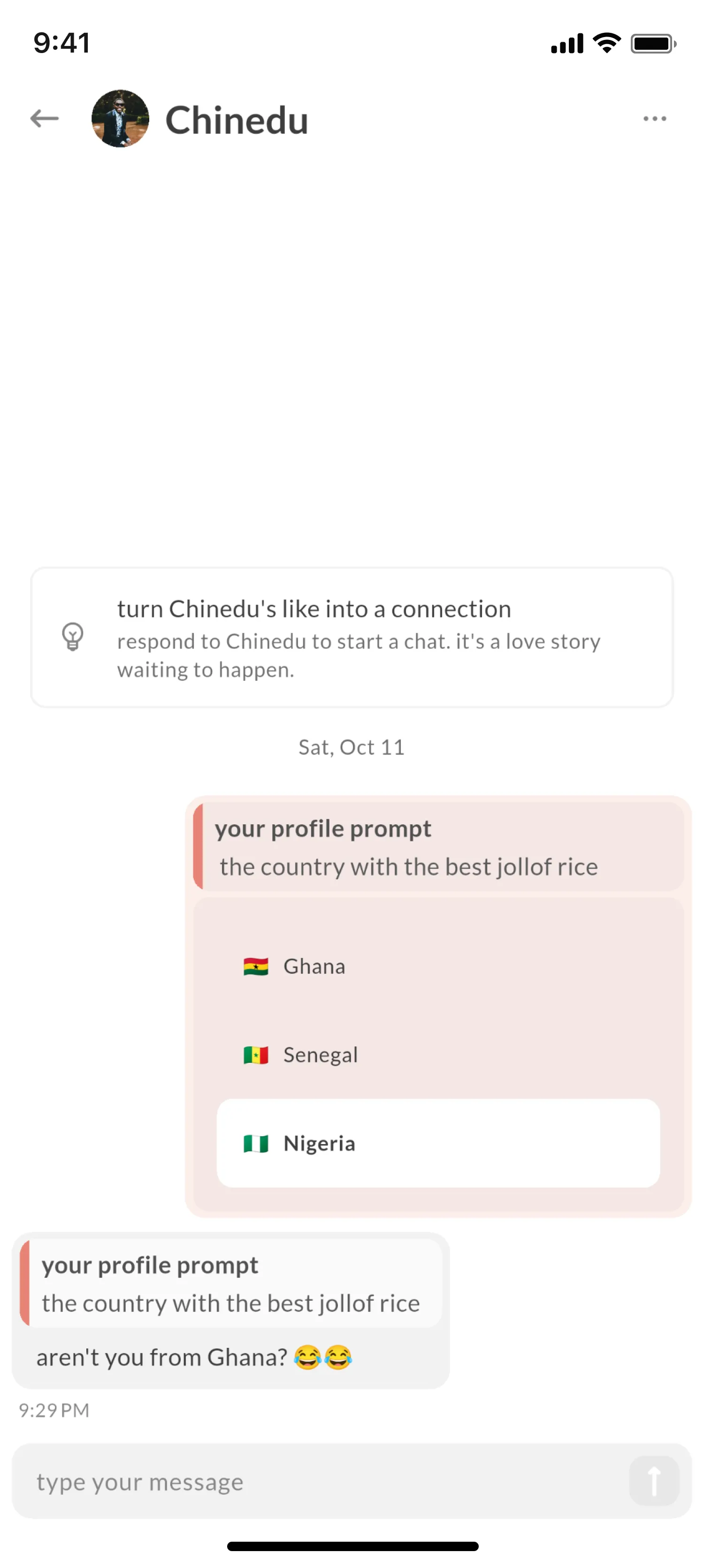
Task: Tap the Ghana flag emoji
Action: pyautogui.click(x=256, y=966)
